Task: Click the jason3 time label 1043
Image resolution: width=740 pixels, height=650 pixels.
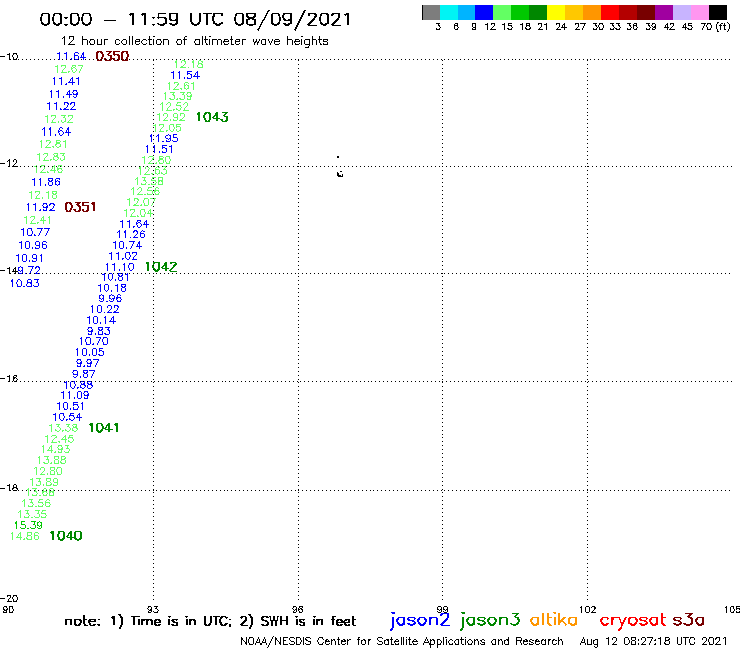Action: coord(212,117)
